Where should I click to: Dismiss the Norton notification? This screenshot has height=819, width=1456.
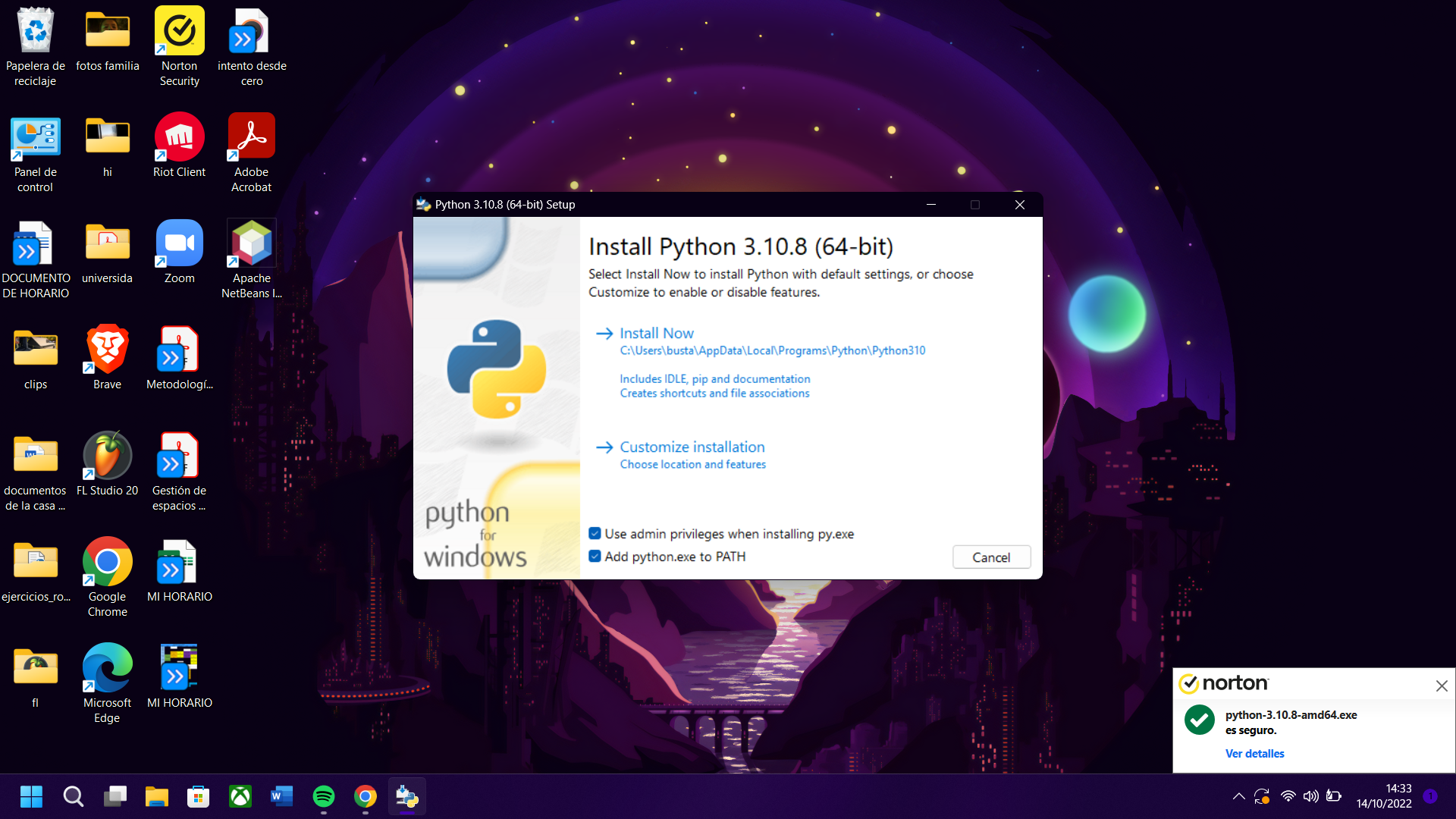(1441, 686)
